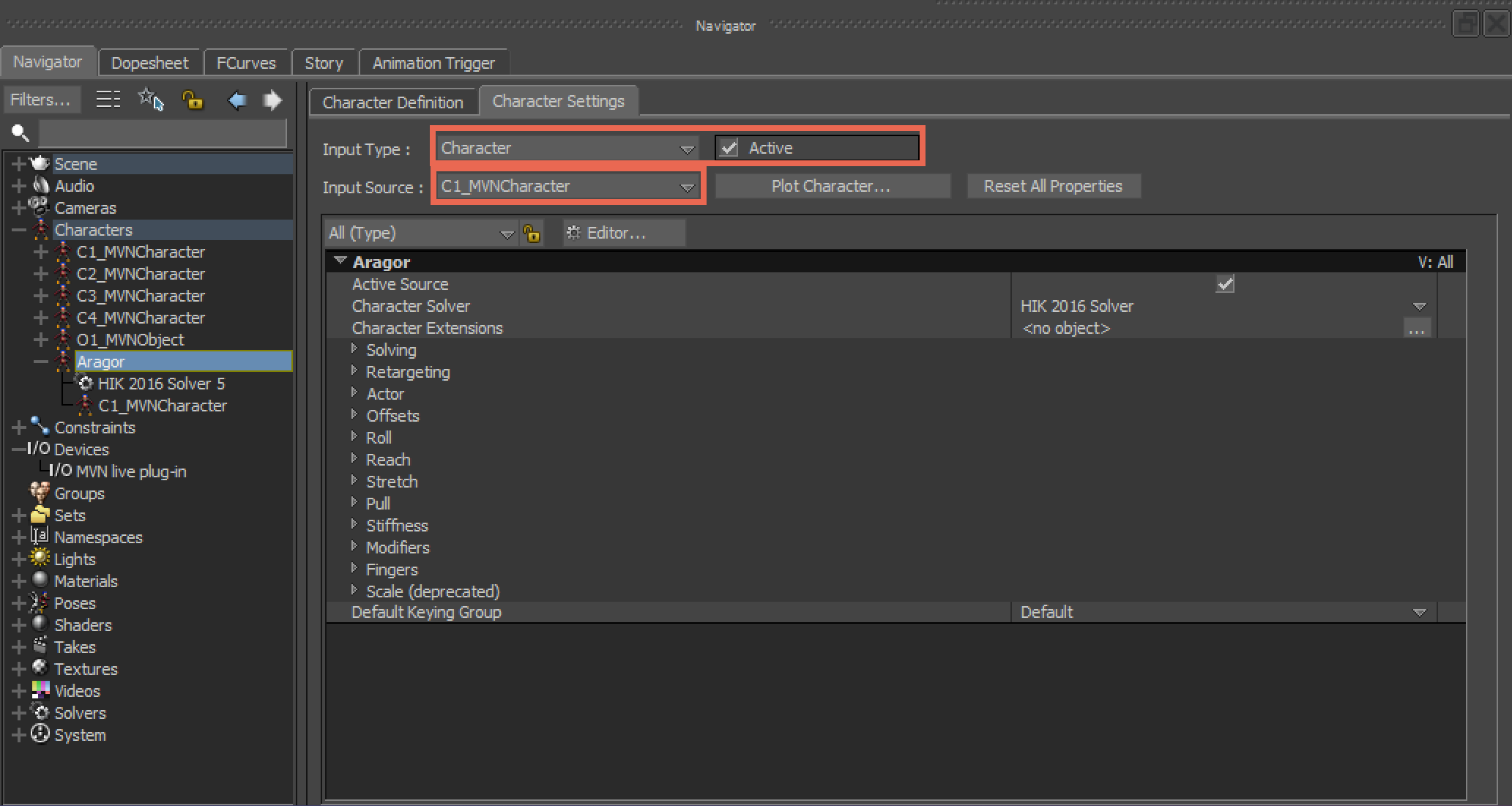Click the Character Extensions browse button
The height and width of the screenshot is (806, 1512).
pos(1417,329)
